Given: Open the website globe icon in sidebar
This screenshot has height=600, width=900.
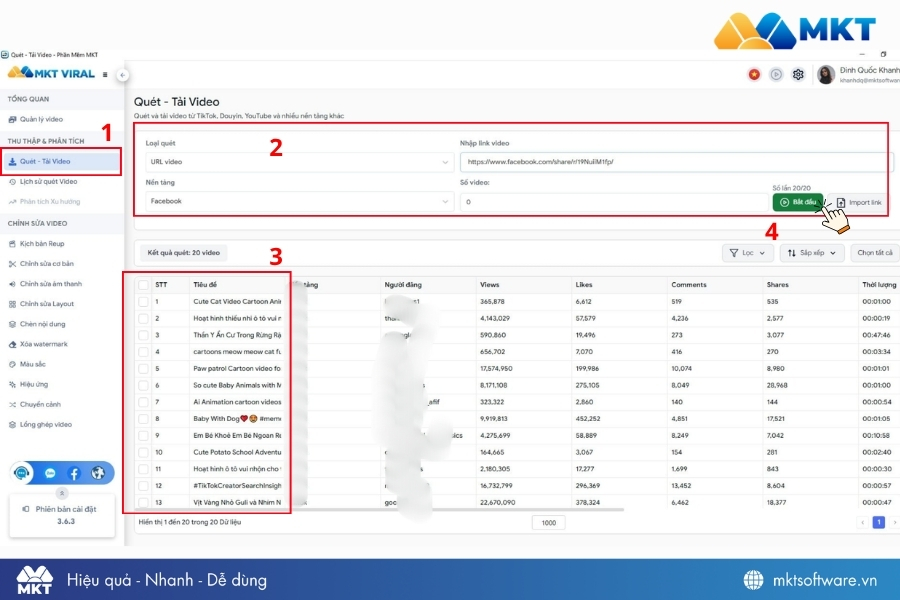Looking at the screenshot, I should tap(98, 473).
